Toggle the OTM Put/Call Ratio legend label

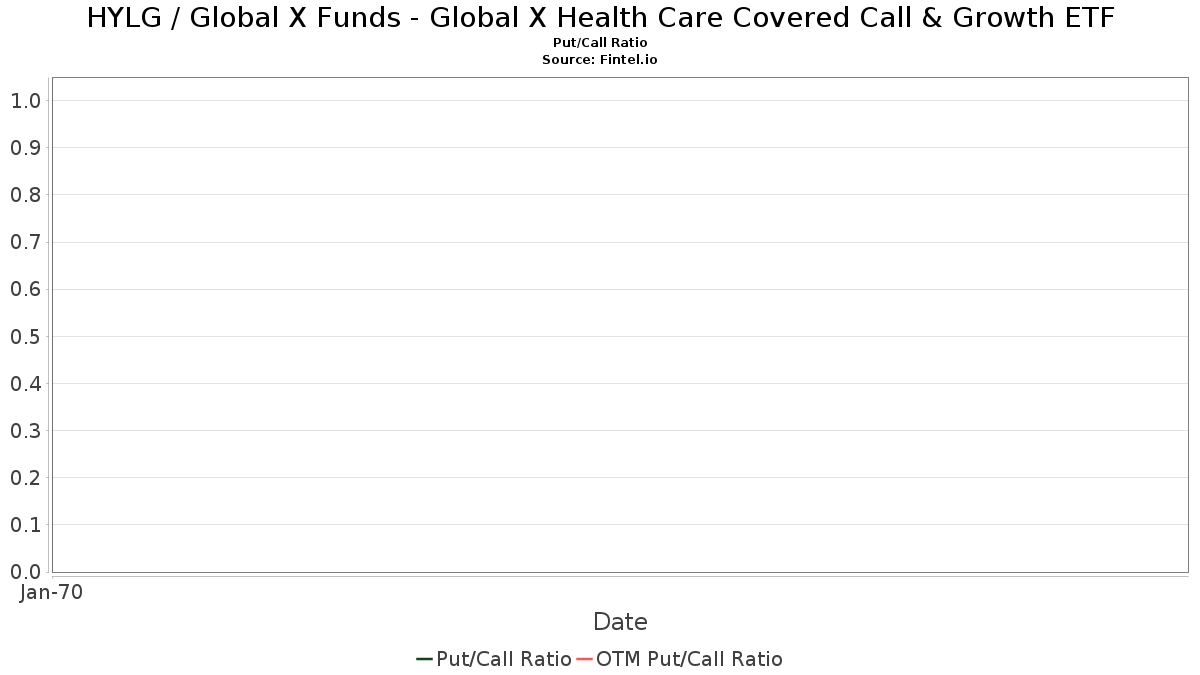(x=690, y=659)
